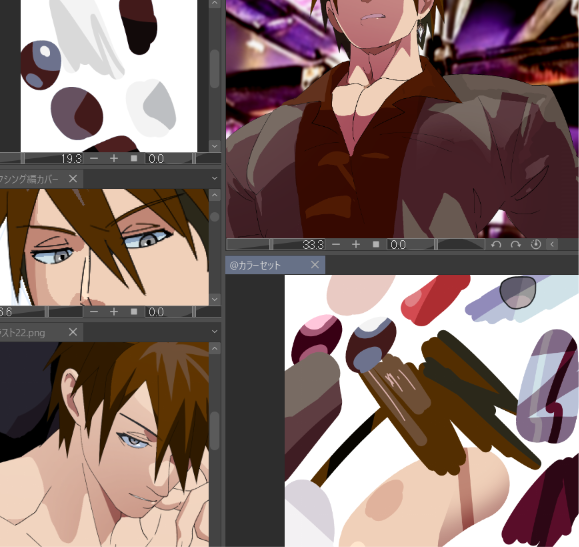Image resolution: width=579 pixels, height=547 pixels.
Task: Zoom out in the 19.3 zoom window
Action: click(x=94, y=158)
